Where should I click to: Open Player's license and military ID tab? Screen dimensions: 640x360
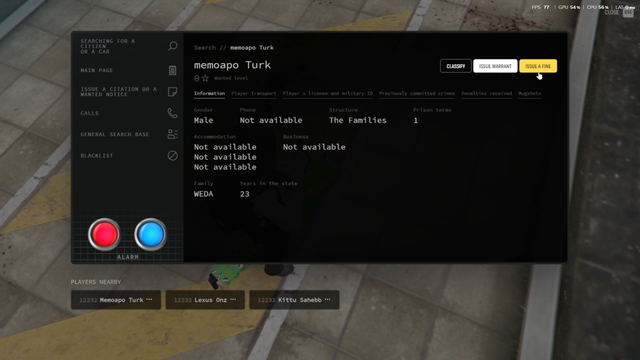[x=328, y=93]
